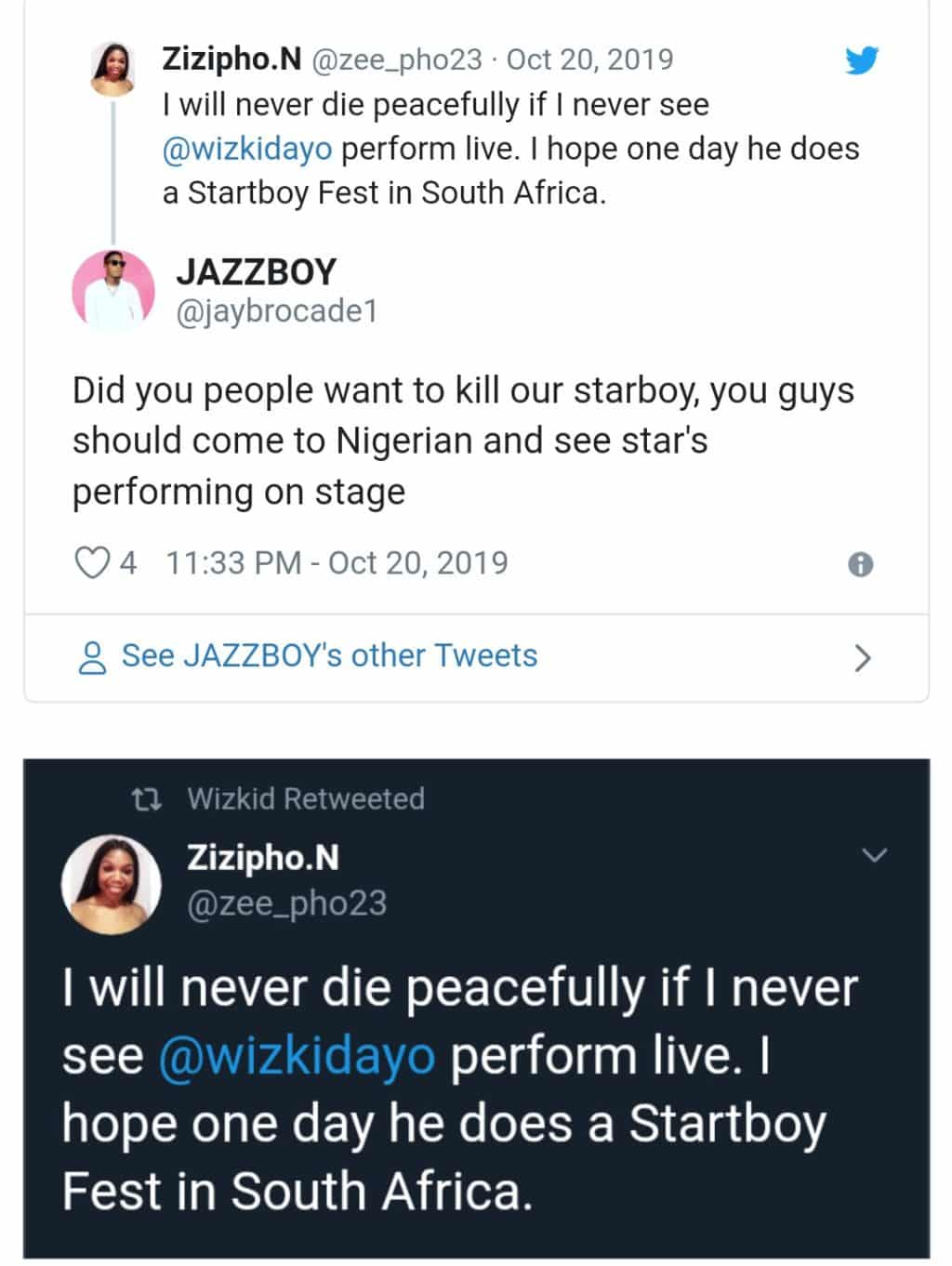Click the Oct 20, 2019 date on top tweet
This screenshot has width=952, height=1266.
coord(589,59)
